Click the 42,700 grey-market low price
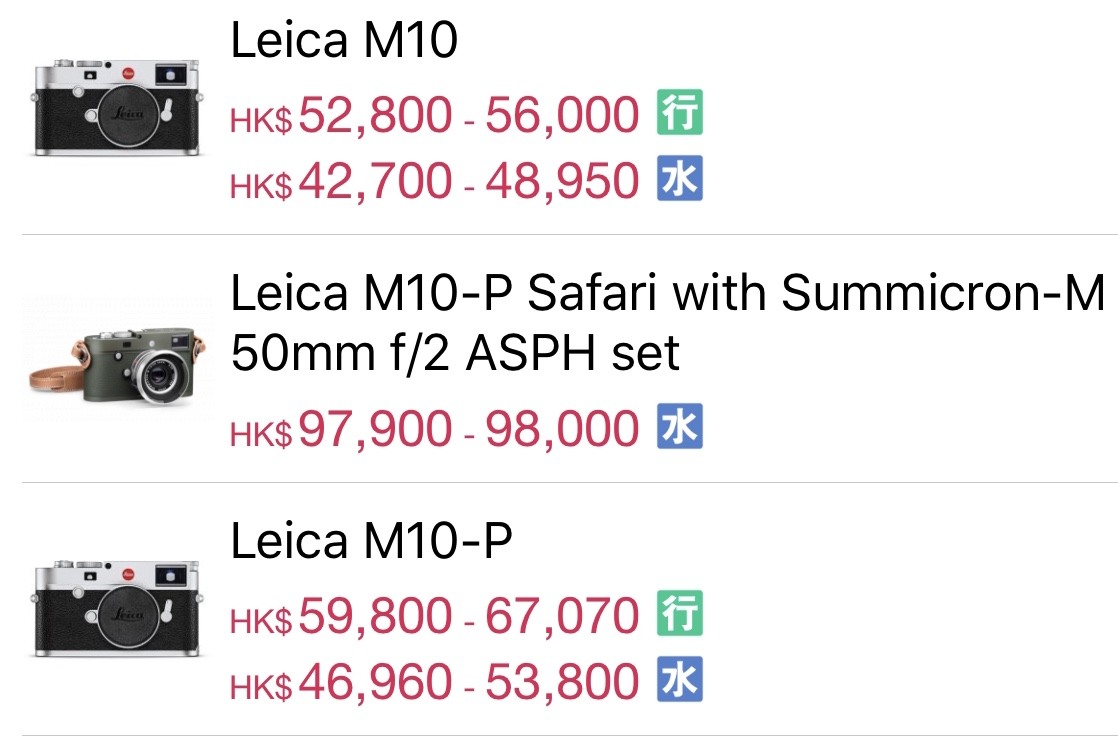 click(x=375, y=182)
